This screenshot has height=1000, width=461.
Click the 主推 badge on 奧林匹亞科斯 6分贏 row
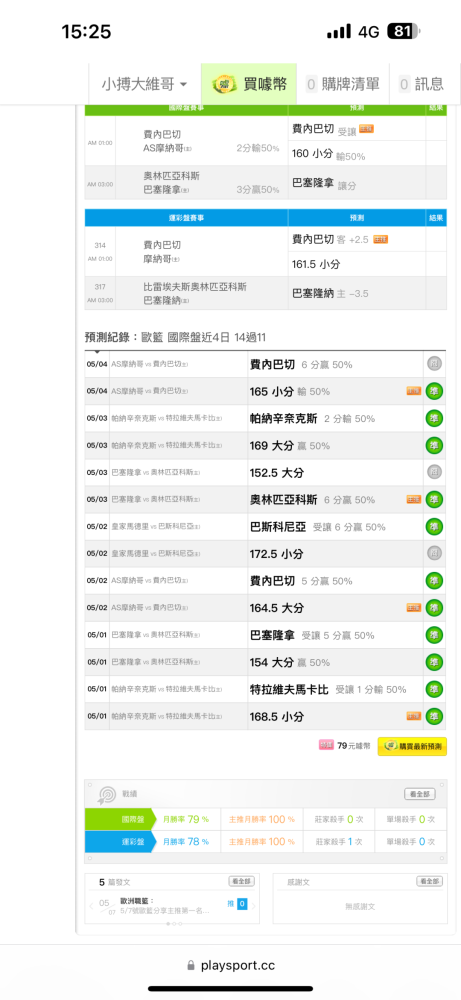coord(414,499)
